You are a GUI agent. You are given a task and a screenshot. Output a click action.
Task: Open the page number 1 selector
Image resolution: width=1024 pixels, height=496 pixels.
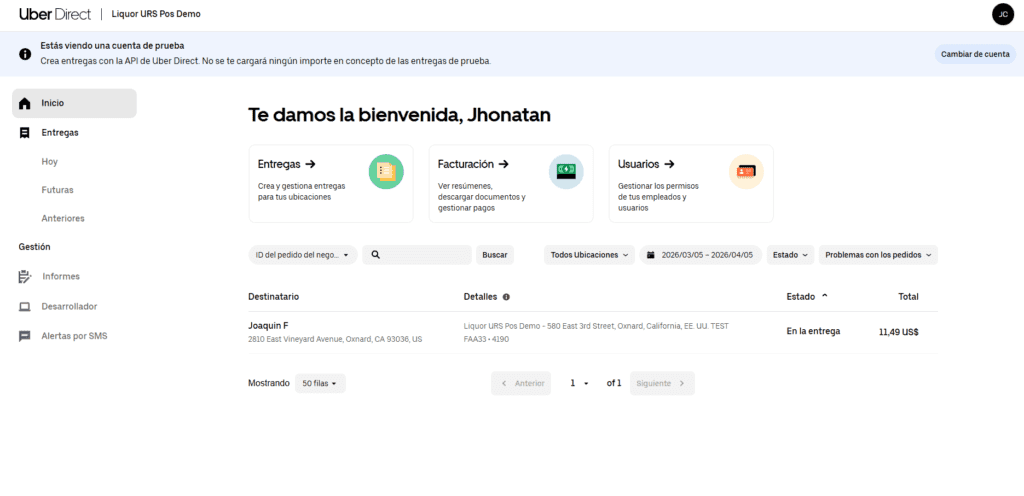click(x=579, y=384)
